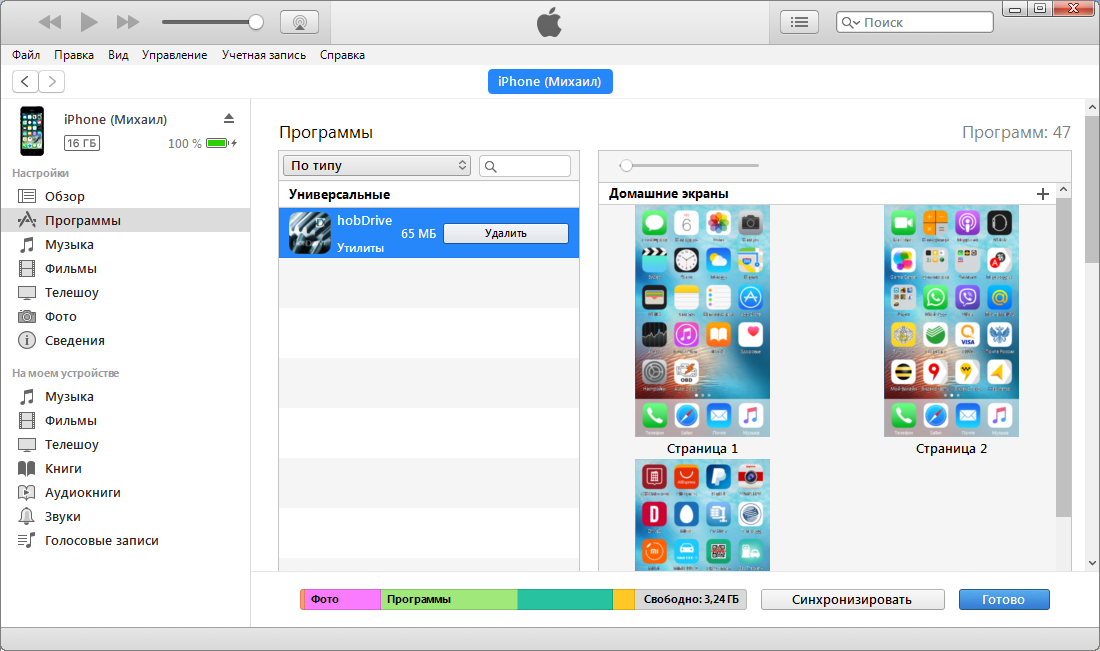Click Удалить for the hobDrive app

pyautogui.click(x=506, y=234)
